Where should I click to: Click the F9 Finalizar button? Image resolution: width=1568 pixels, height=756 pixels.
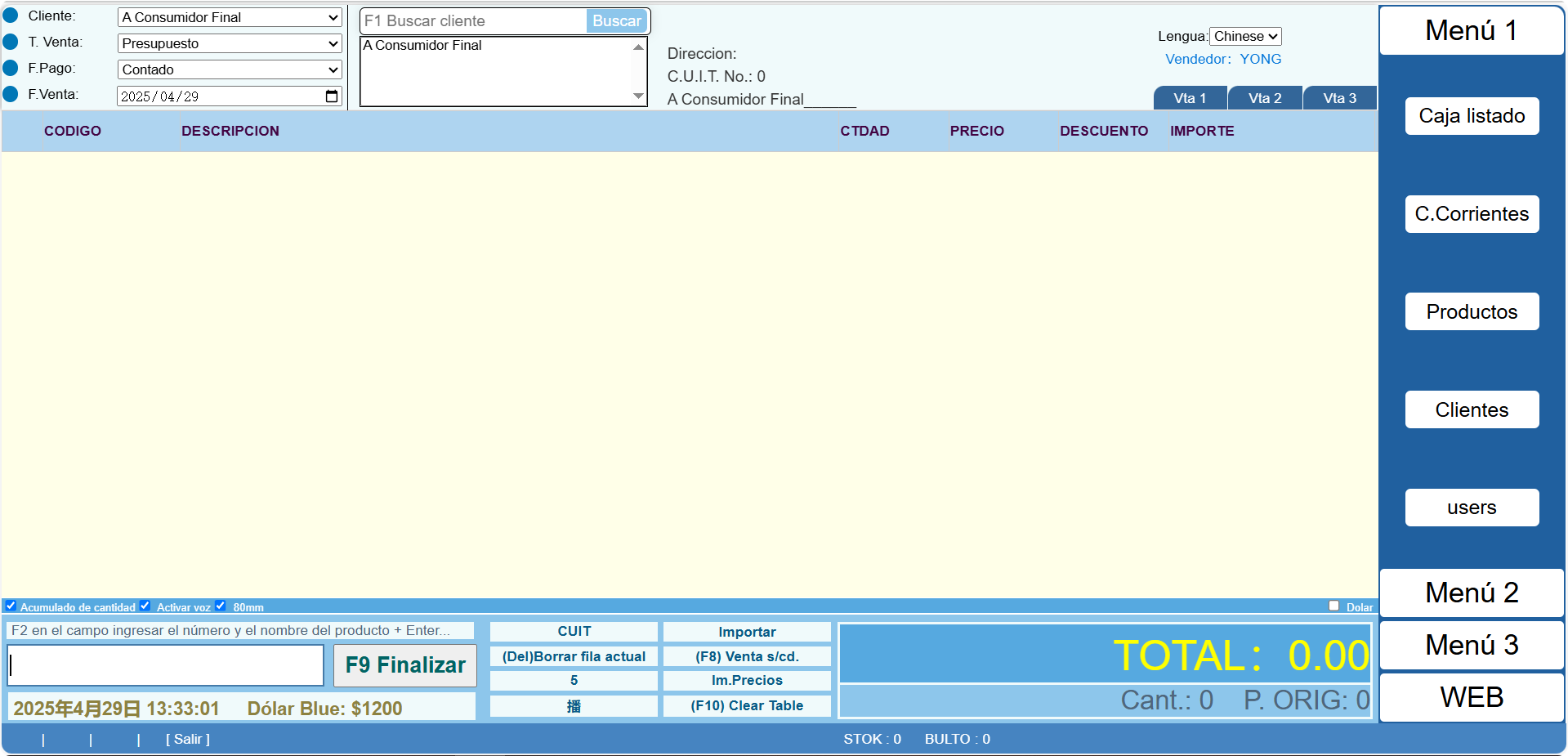click(x=405, y=665)
